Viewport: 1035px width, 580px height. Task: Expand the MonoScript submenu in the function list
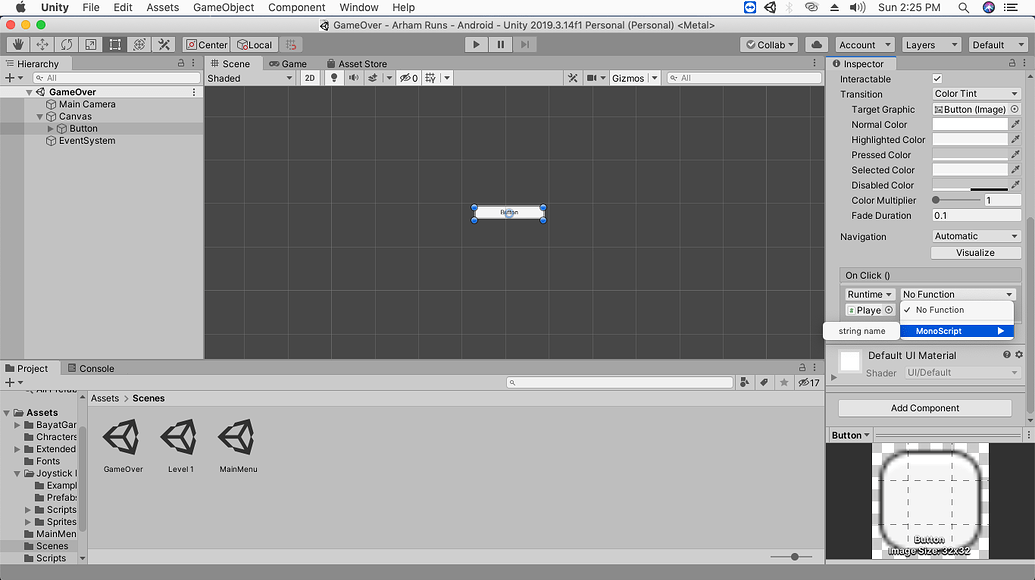[956, 330]
